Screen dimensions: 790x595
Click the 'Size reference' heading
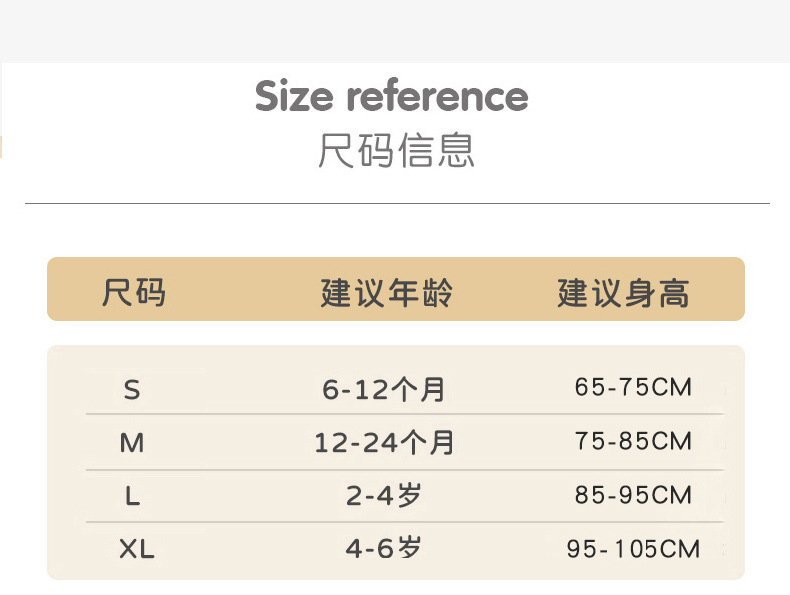pos(391,97)
